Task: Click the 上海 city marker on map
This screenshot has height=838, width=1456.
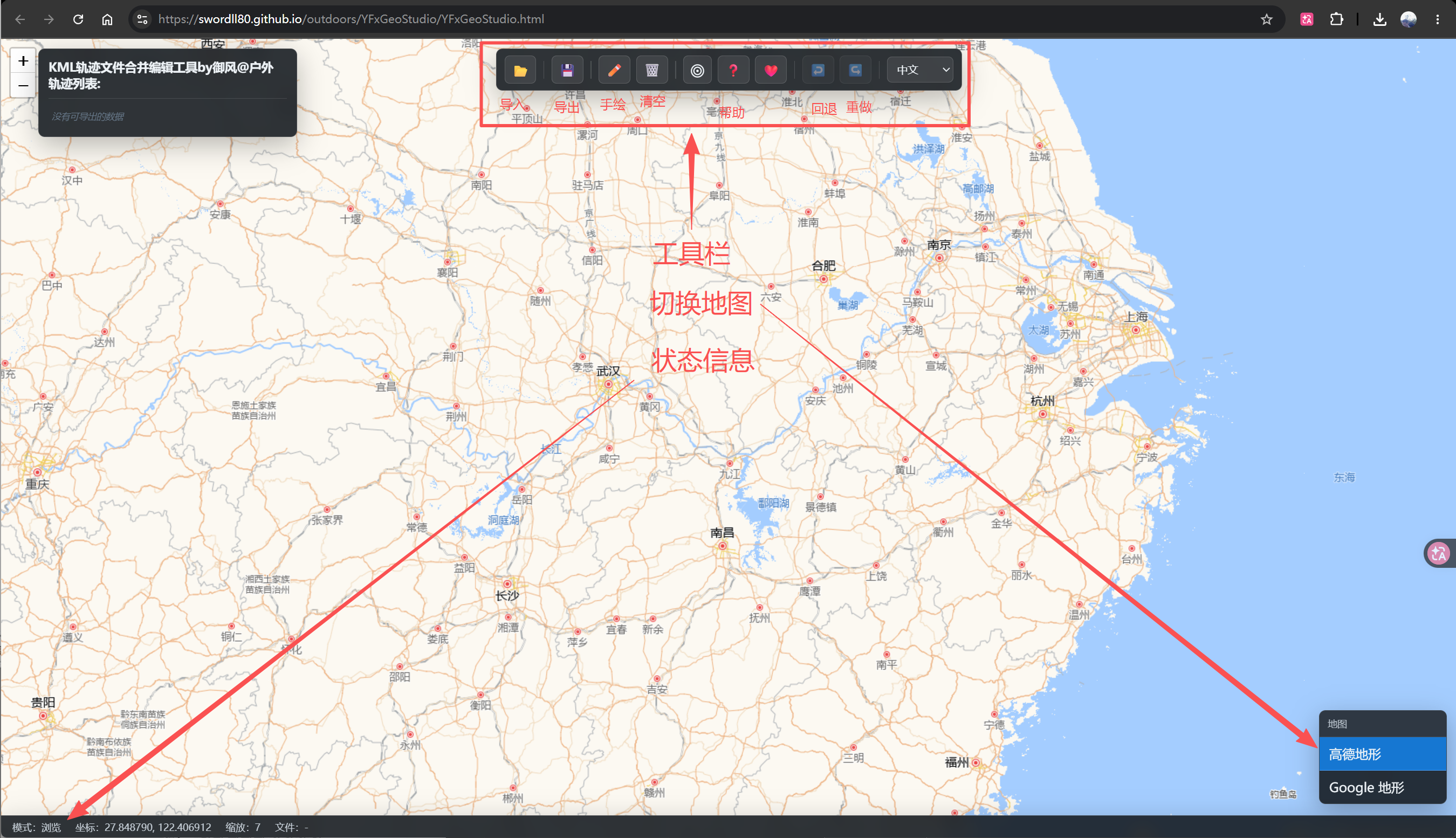Action: click(1136, 330)
